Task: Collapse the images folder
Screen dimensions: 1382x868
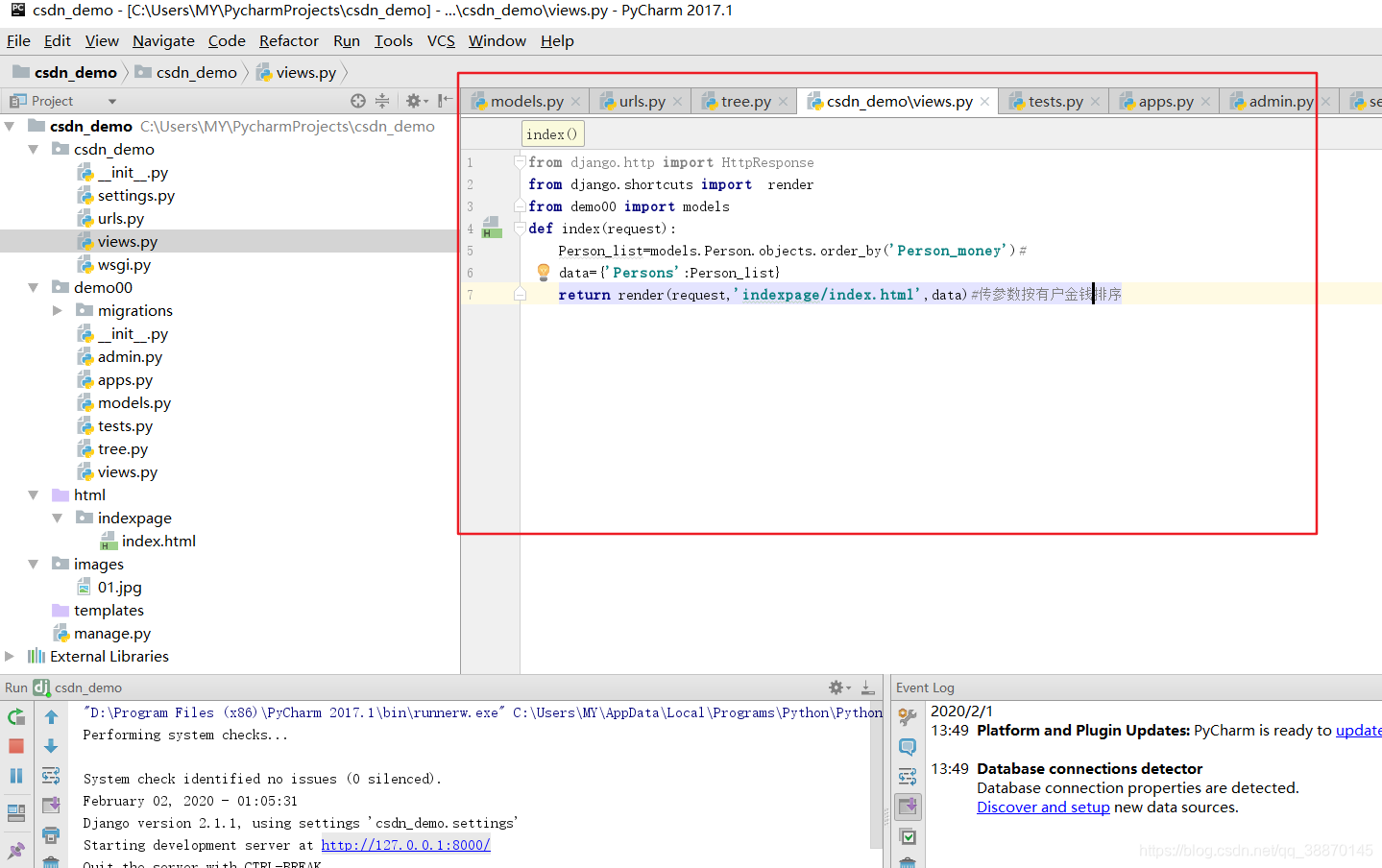Action: click(34, 564)
